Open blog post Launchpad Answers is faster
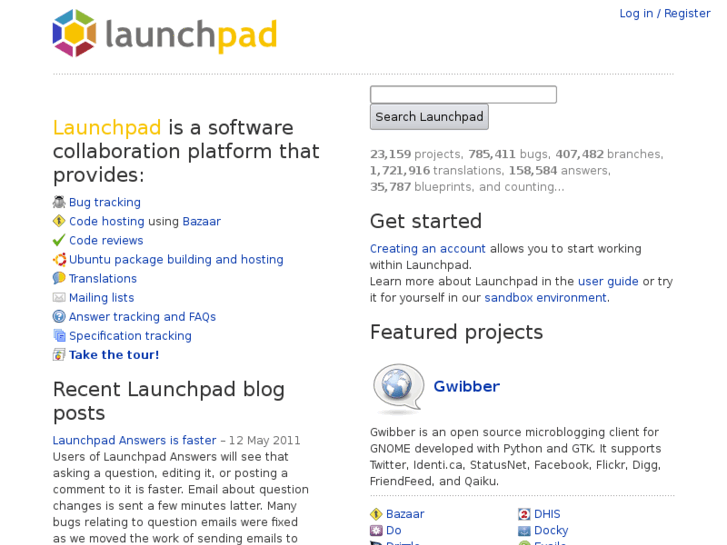The height and width of the screenshot is (545, 727). click(134, 440)
